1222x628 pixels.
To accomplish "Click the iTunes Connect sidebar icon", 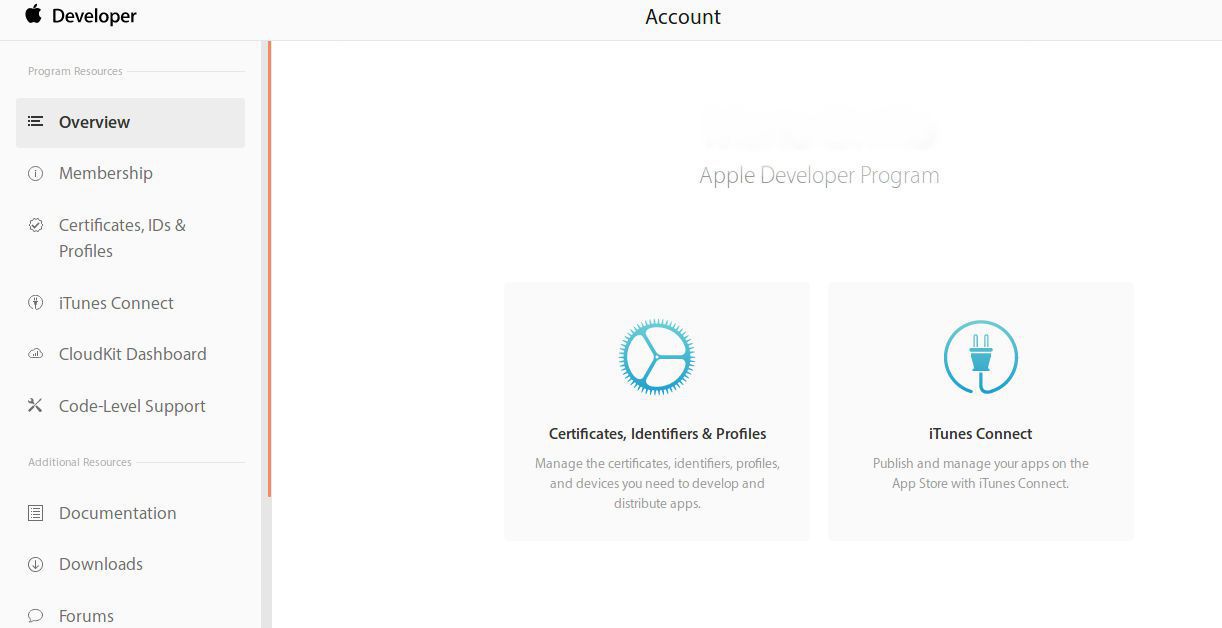I will [35, 303].
